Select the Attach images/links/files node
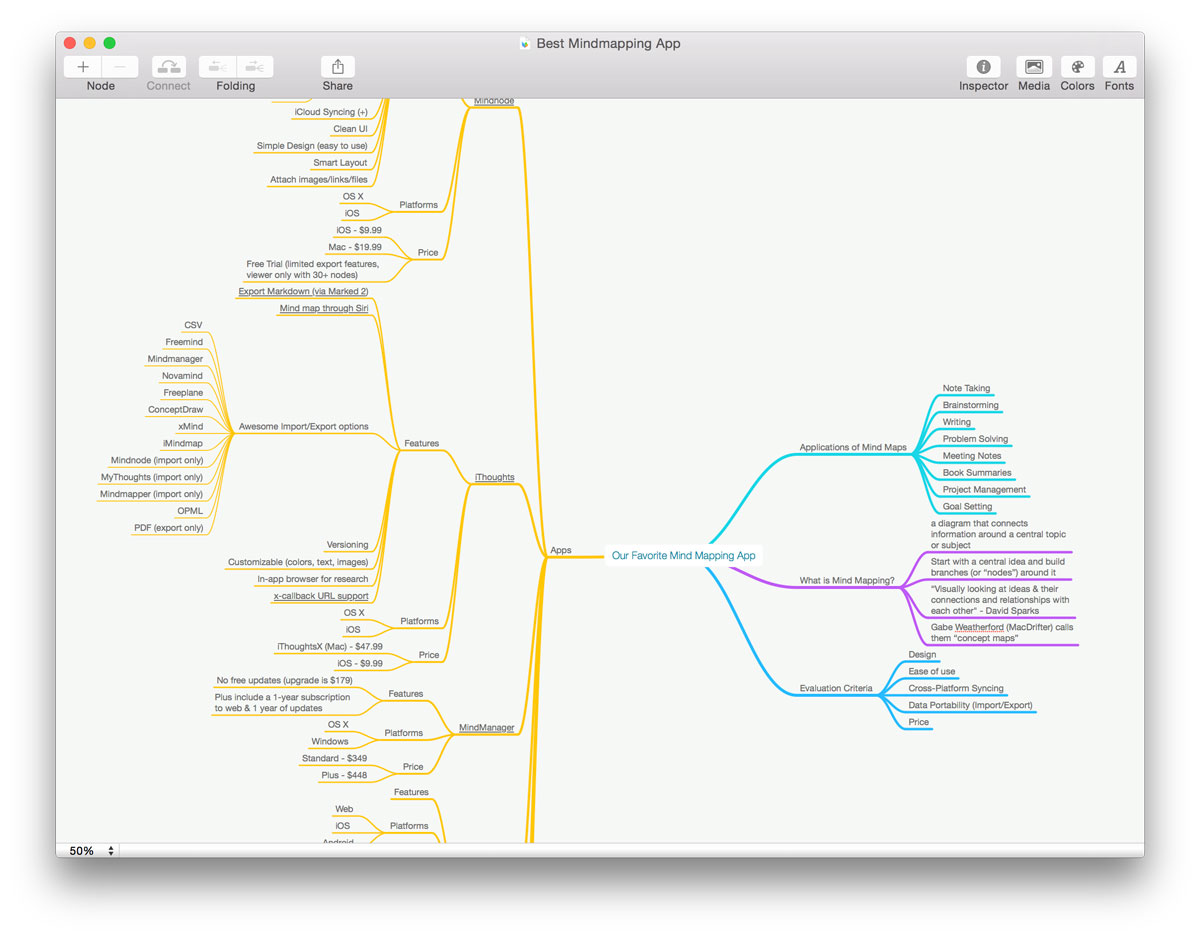1200x937 pixels. click(x=319, y=180)
